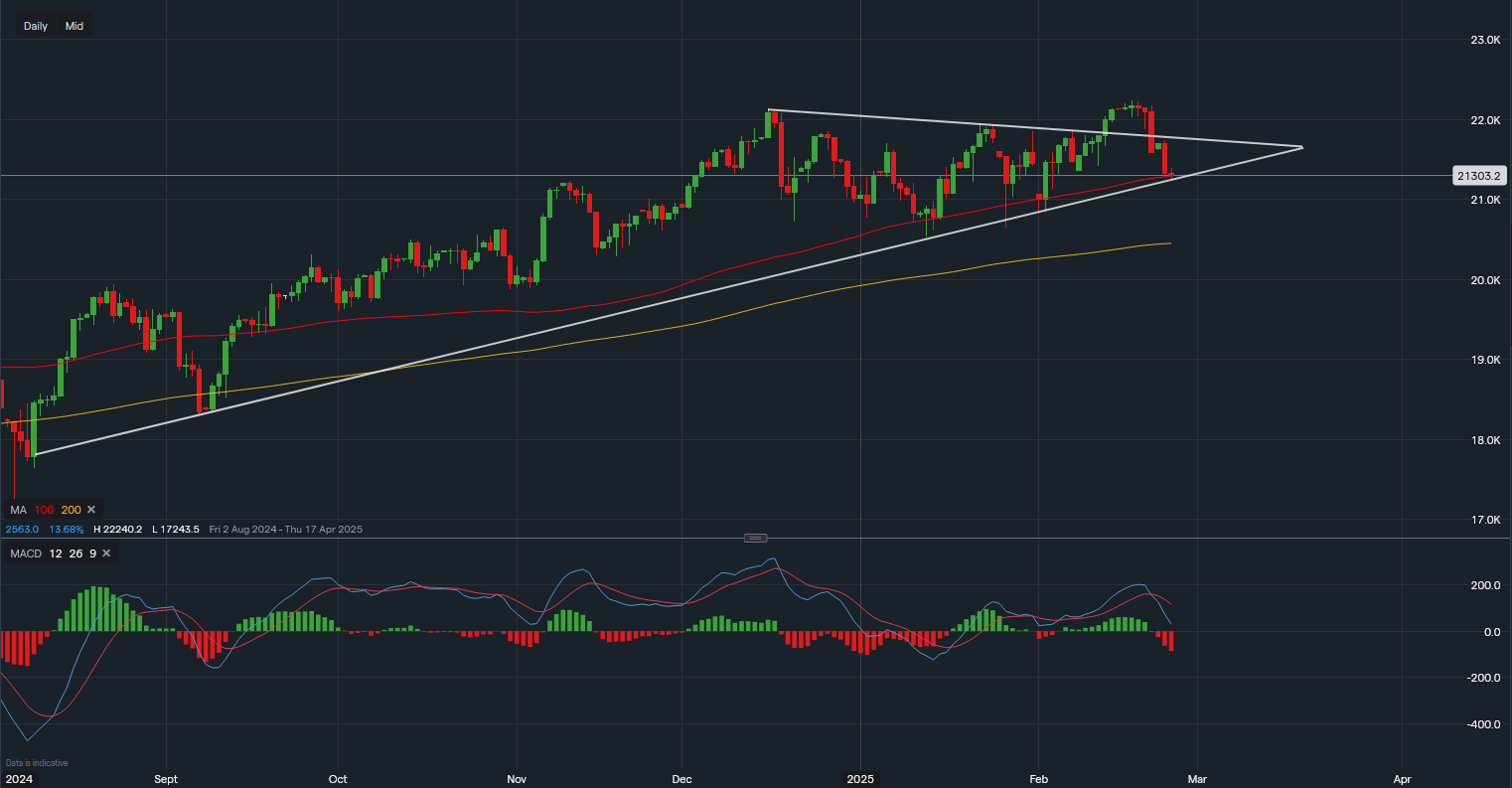This screenshot has width=1512, height=788.
Task: Click the 0.0 MACD axis label
Action: [x=1492, y=632]
